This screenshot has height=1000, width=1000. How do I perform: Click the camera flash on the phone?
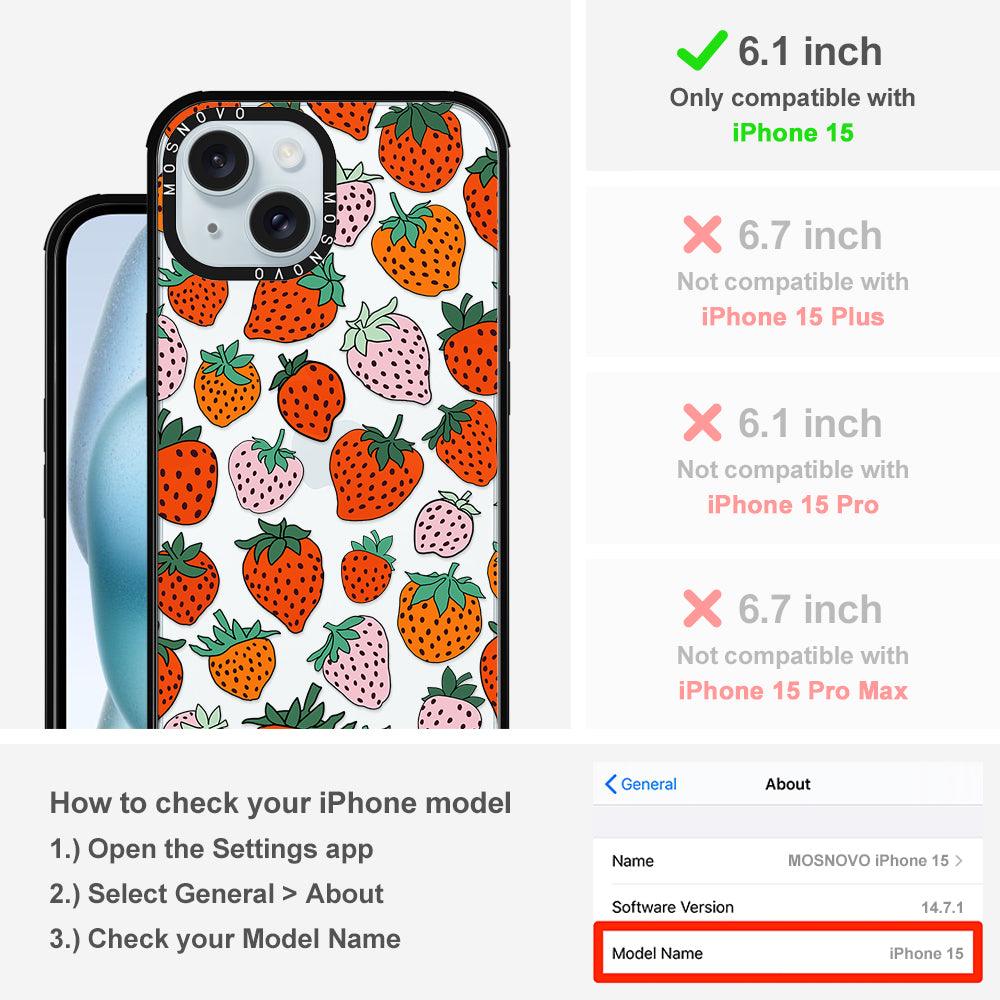coord(286,152)
